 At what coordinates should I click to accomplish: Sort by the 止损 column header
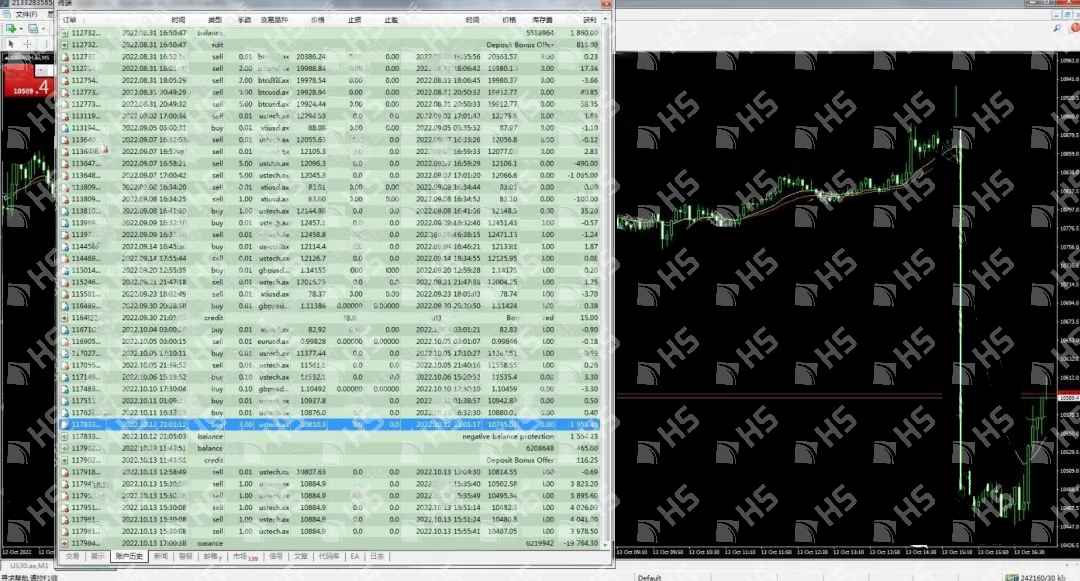[x=354, y=20]
